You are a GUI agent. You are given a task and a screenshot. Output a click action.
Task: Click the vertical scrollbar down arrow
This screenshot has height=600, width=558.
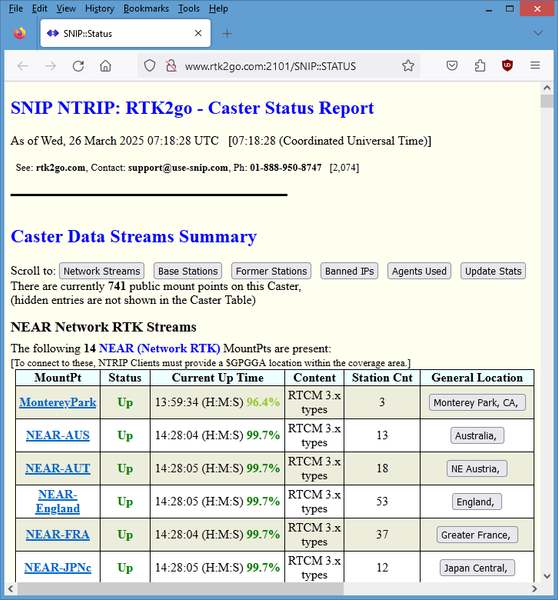tap(547, 576)
